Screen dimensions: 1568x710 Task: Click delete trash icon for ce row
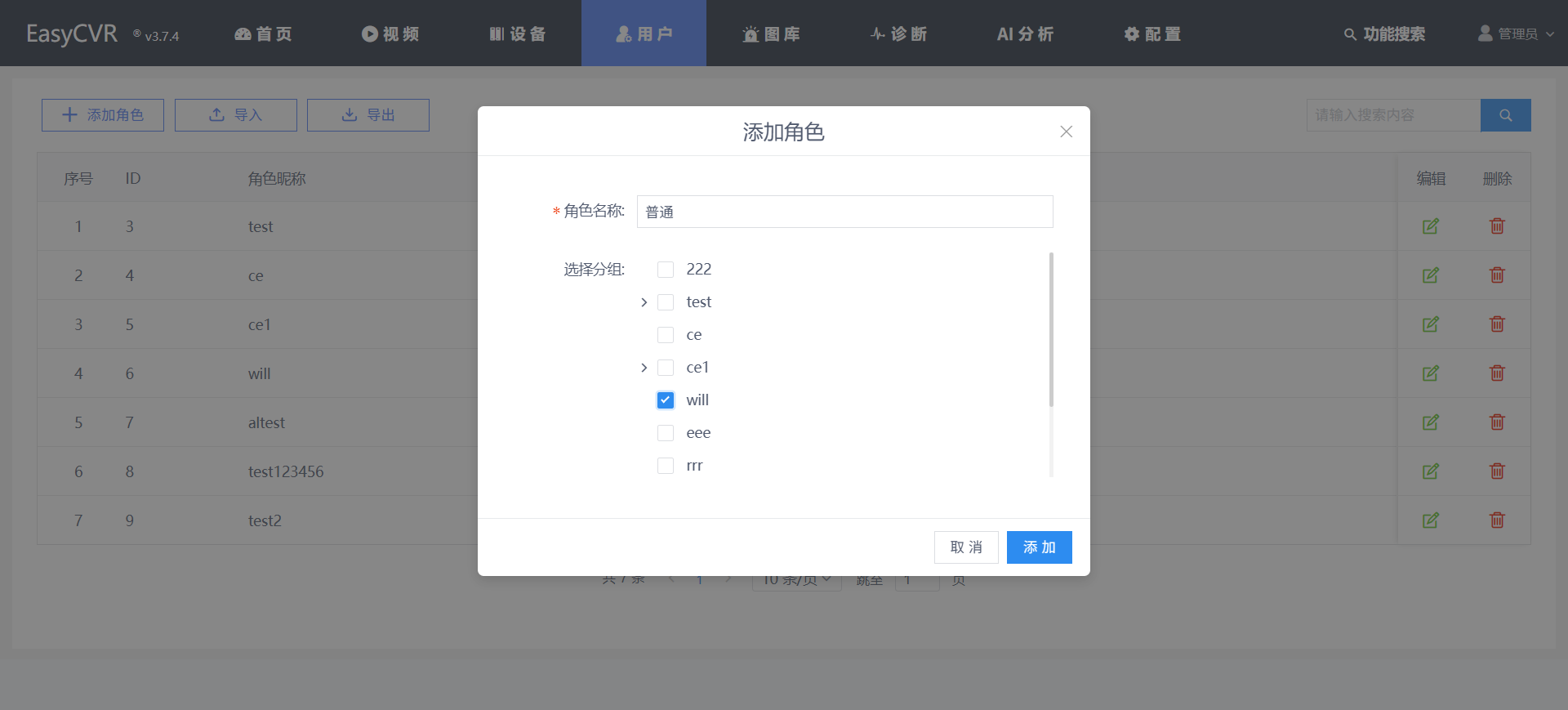pos(1497,275)
